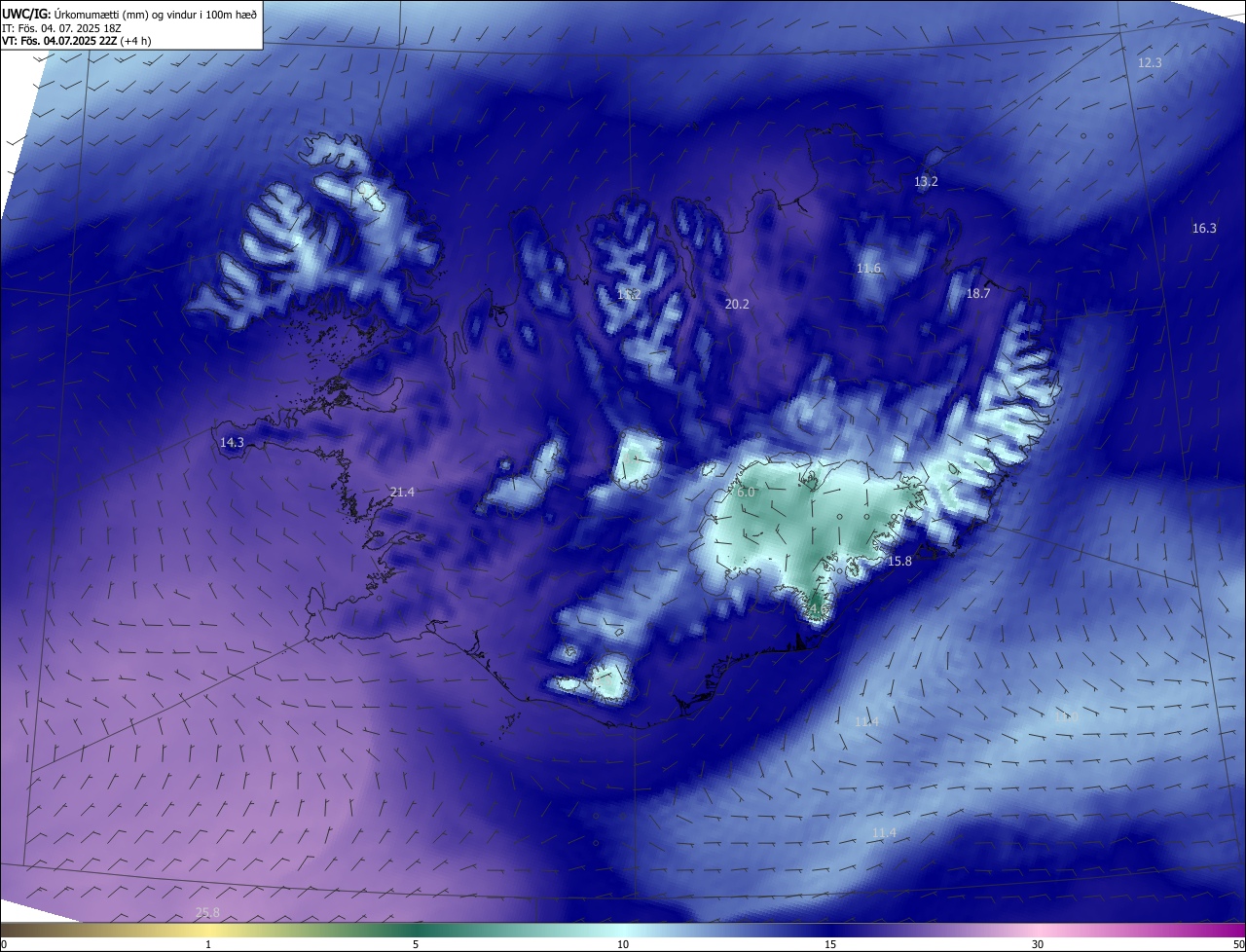Click the 'VT: Fös. 04.07.2025 22Z (+4 h)' line
The width and height of the screenshot is (1246, 952).
click(x=76, y=41)
